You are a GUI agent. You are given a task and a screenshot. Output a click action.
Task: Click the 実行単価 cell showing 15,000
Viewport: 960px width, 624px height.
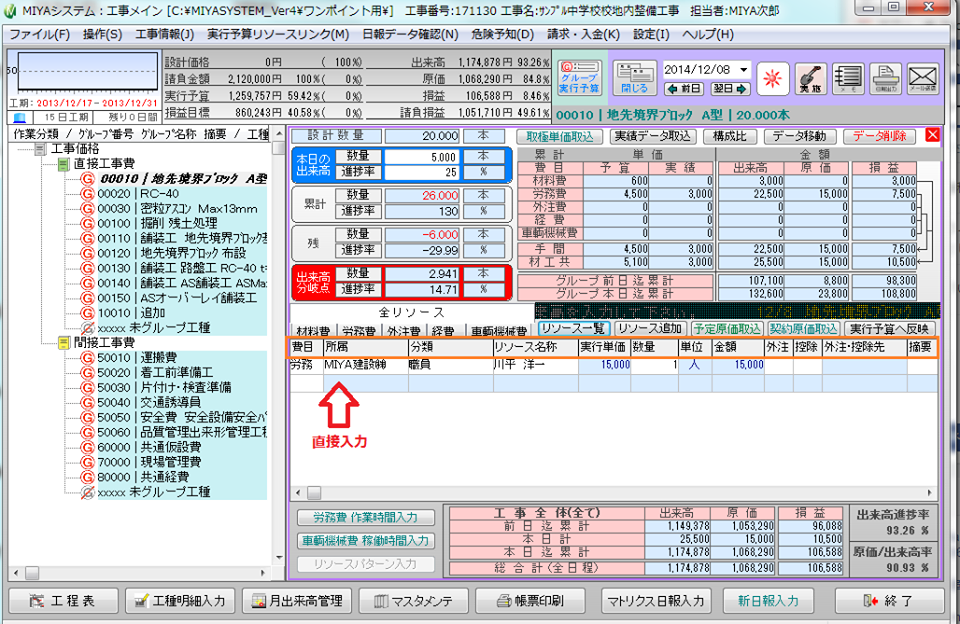[x=604, y=365]
